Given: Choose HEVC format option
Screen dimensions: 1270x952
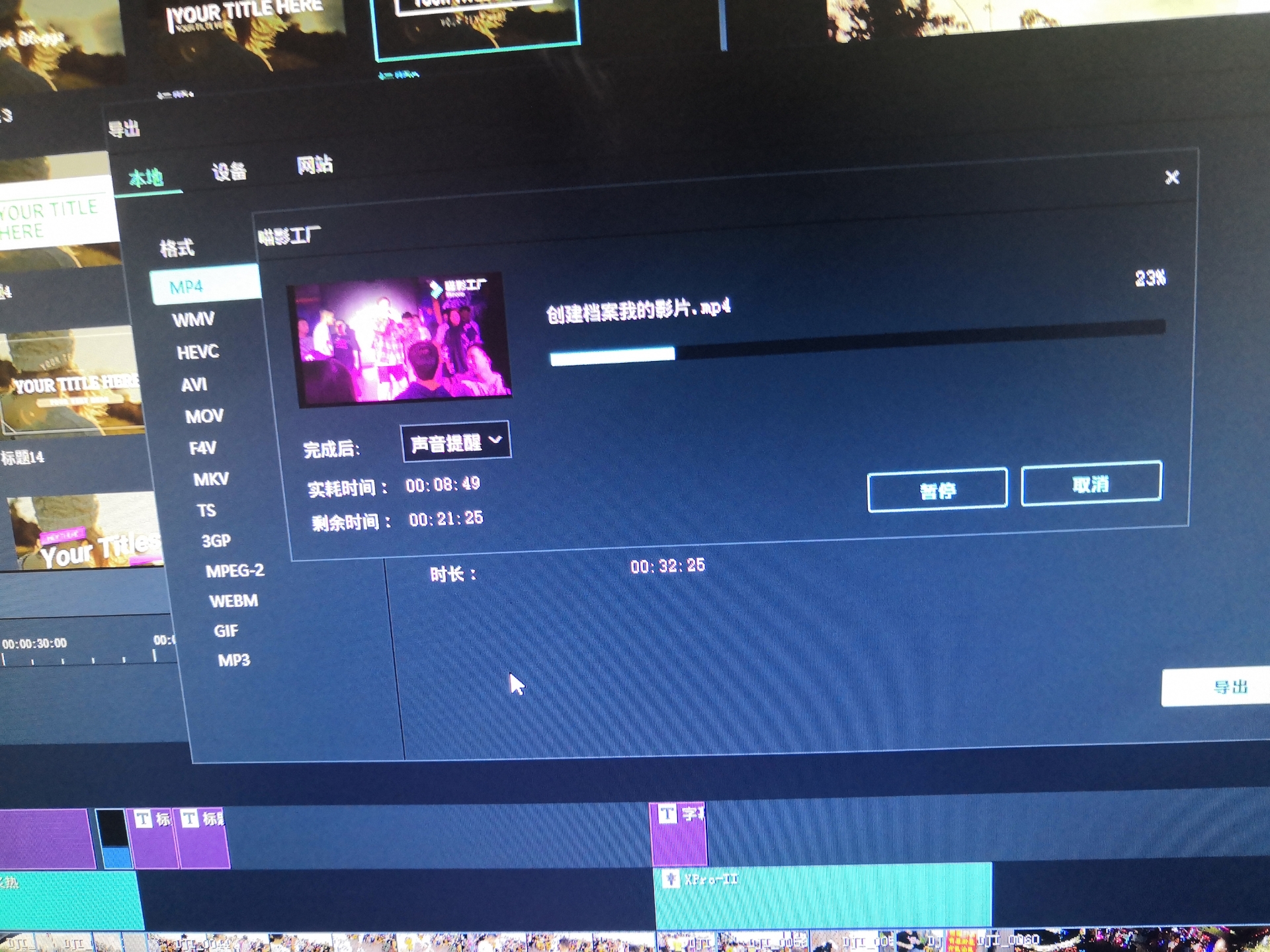Looking at the screenshot, I should click(x=198, y=352).
